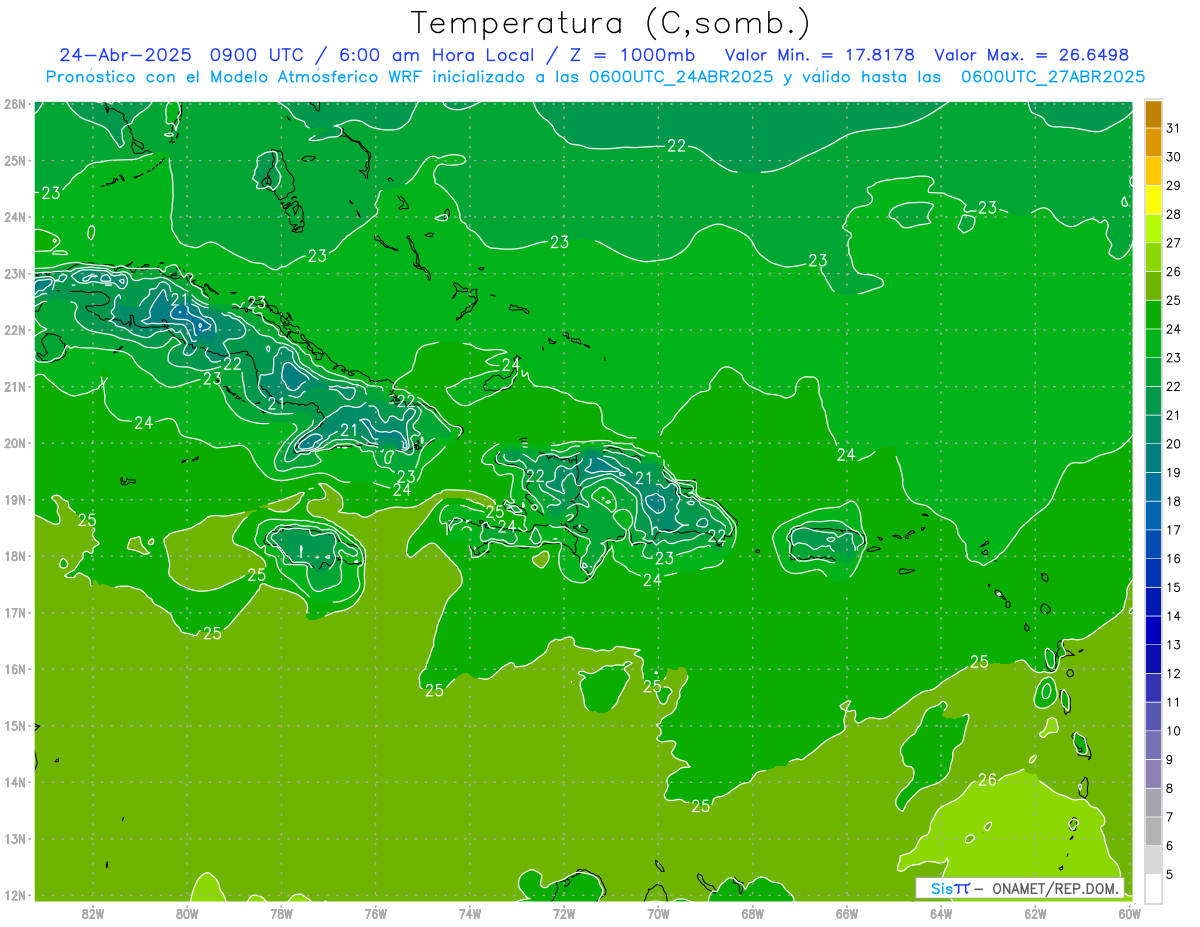The height and width of the screenshot is (927, 1200).
Task: Click the "12N" latitude axis label
Action: click(14, 895)
